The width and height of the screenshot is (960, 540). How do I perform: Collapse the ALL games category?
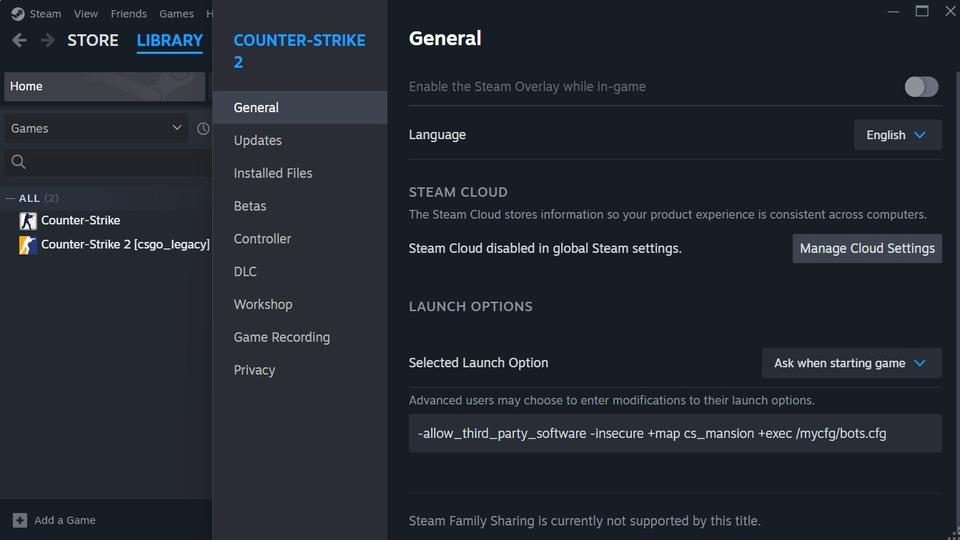10,198
